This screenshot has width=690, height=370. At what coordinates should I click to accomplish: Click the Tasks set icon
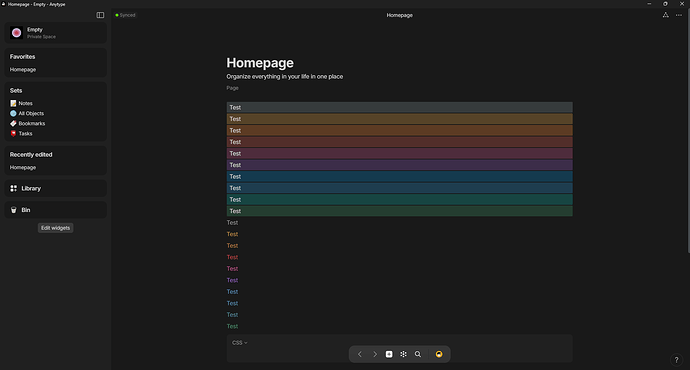[13, 134]
